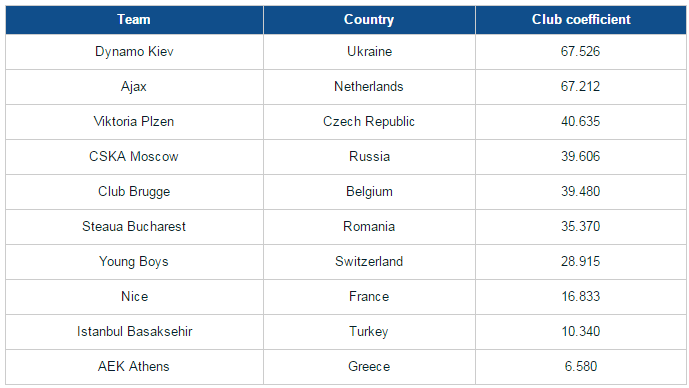
Task: Click the Club Brugge team name
Action: 134,192
